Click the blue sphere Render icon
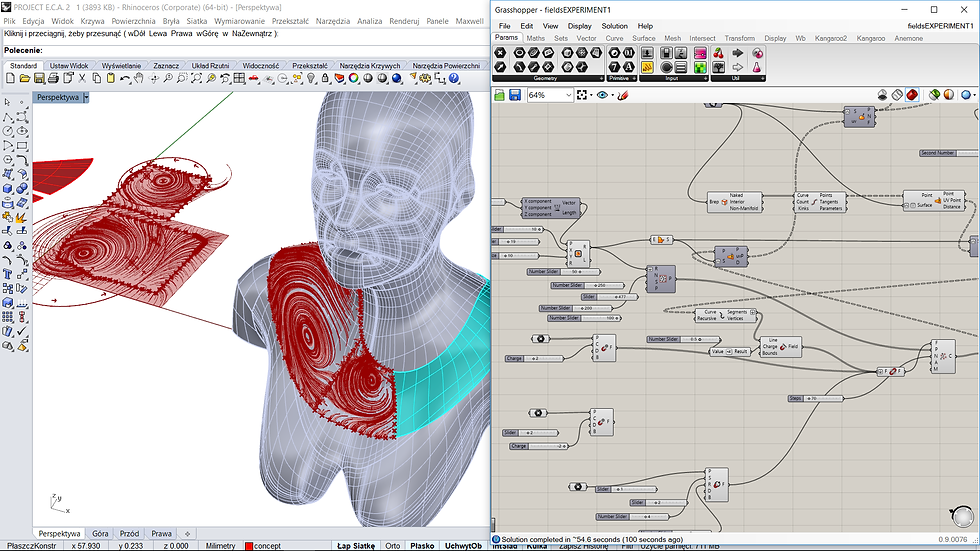Image resolution: width=980 pixels, height=551 pixels. point(396,79)
